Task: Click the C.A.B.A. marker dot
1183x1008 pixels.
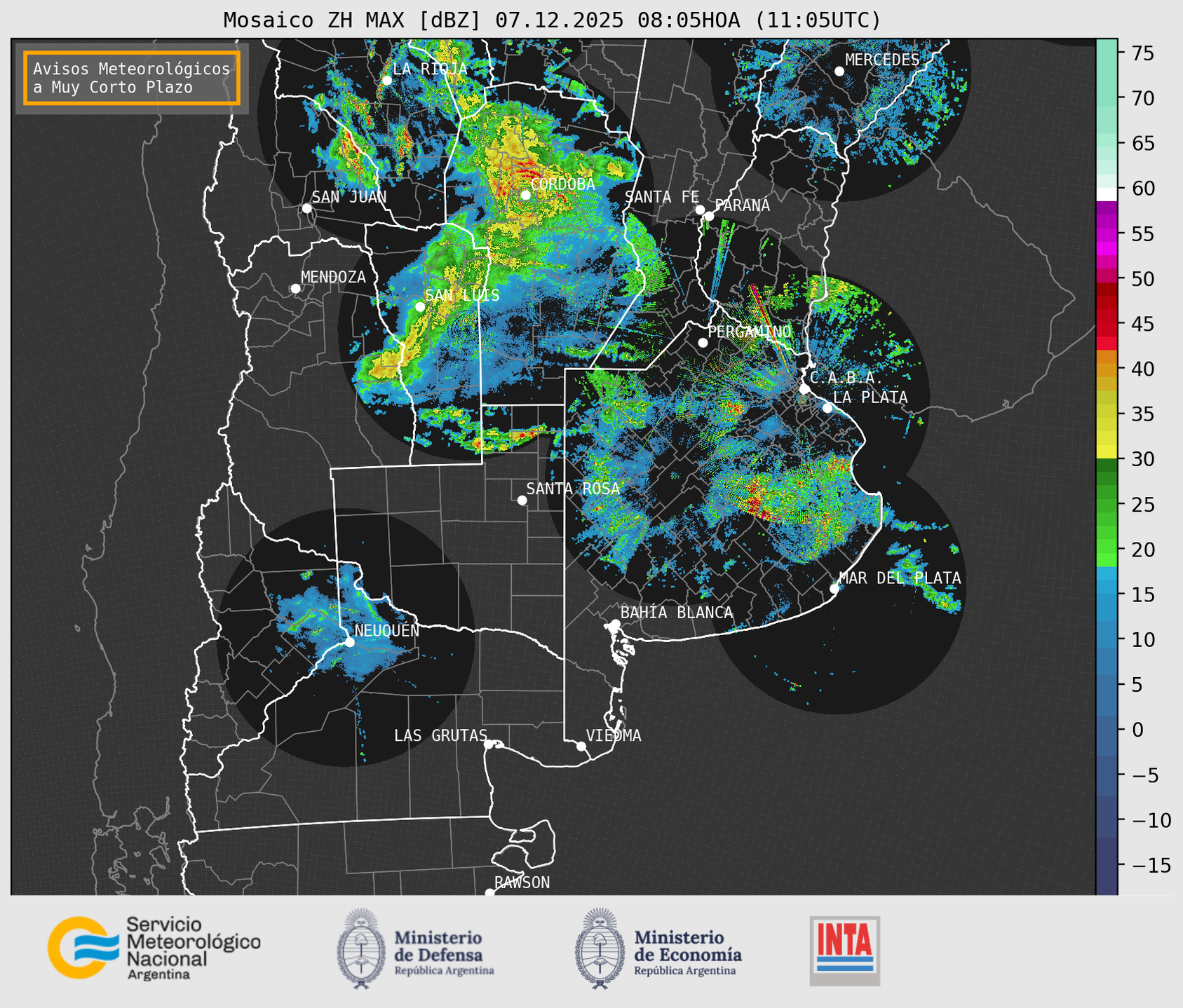Action: (x=804, y=389)
